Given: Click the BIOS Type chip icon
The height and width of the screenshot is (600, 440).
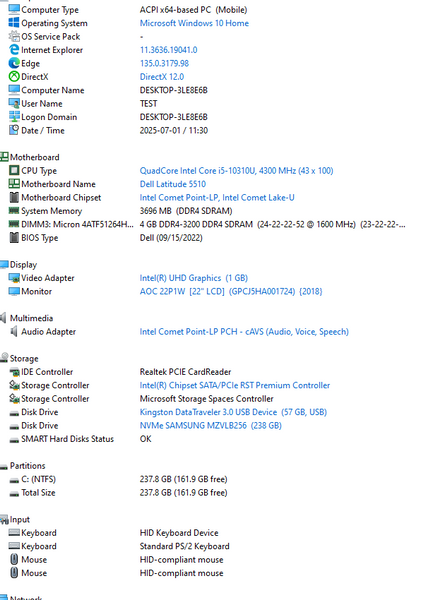Looking at the screenshot, I should coord(14,237).
